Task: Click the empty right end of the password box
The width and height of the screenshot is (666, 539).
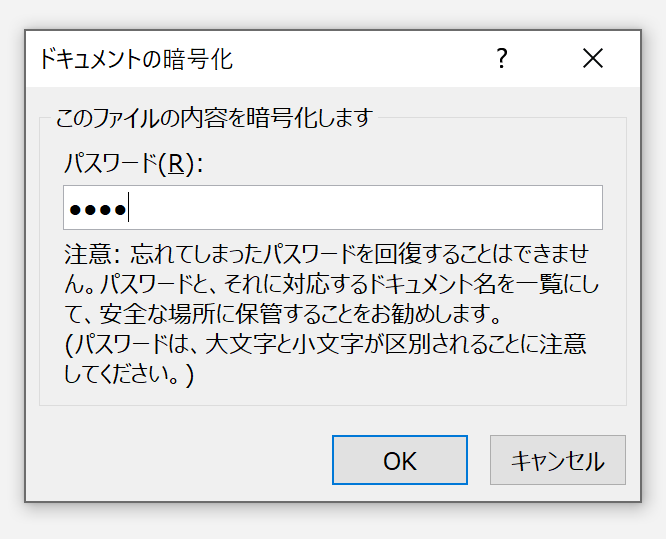Action: [552, 207]
